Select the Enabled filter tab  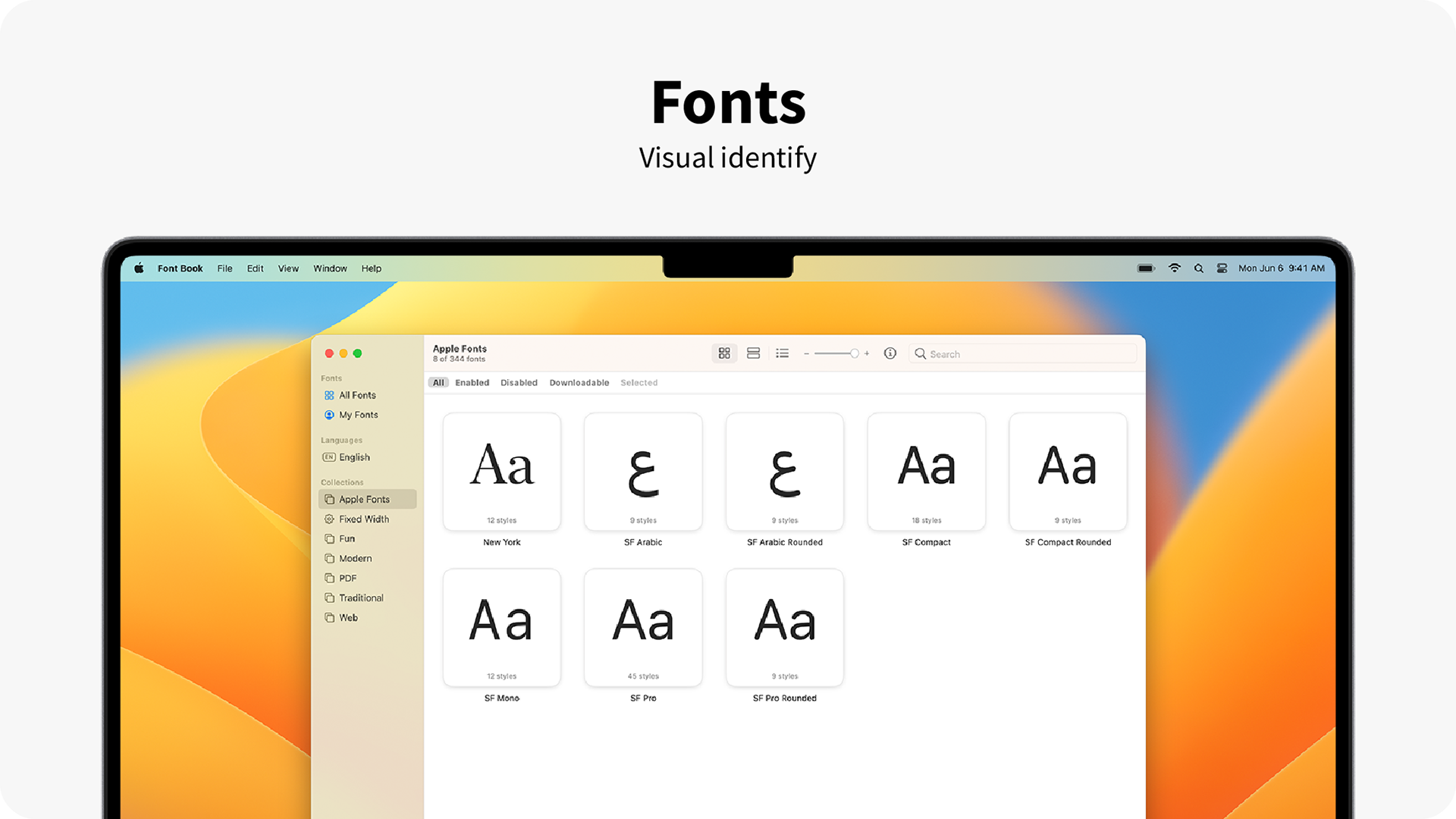[x=472, y=383]
